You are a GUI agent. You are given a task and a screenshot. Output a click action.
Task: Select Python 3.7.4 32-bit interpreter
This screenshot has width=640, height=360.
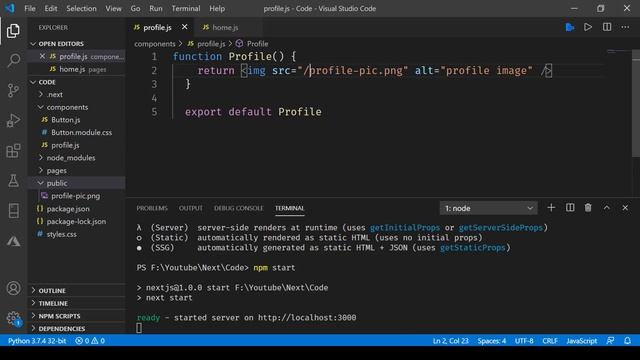37,340
